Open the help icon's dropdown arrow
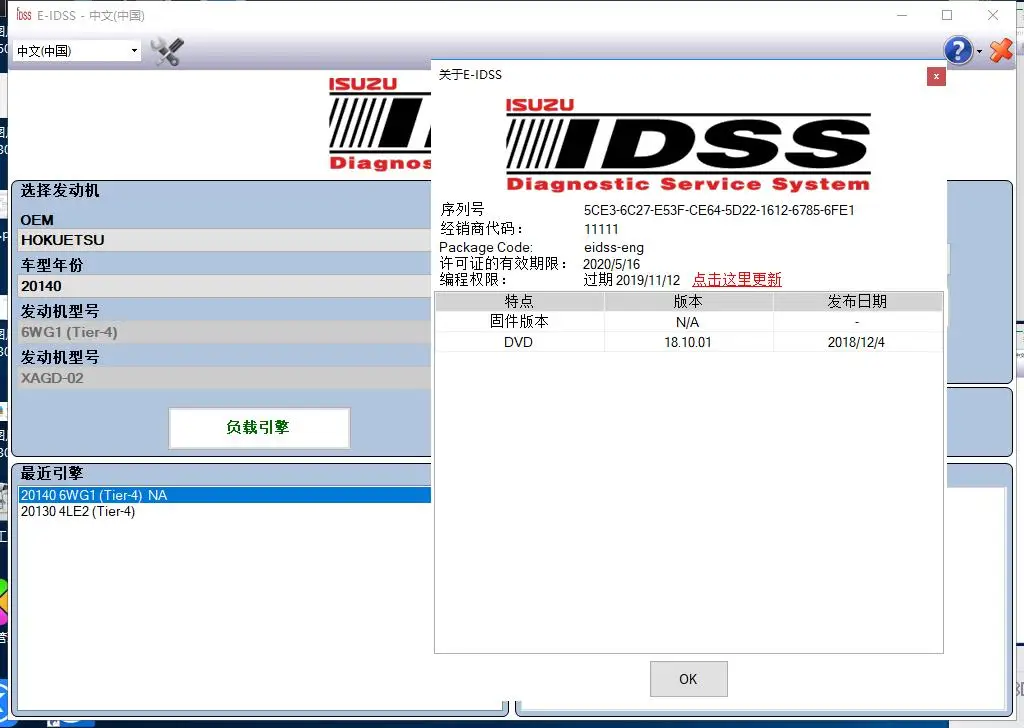The image size is (1024, 728). click(979, 51)
